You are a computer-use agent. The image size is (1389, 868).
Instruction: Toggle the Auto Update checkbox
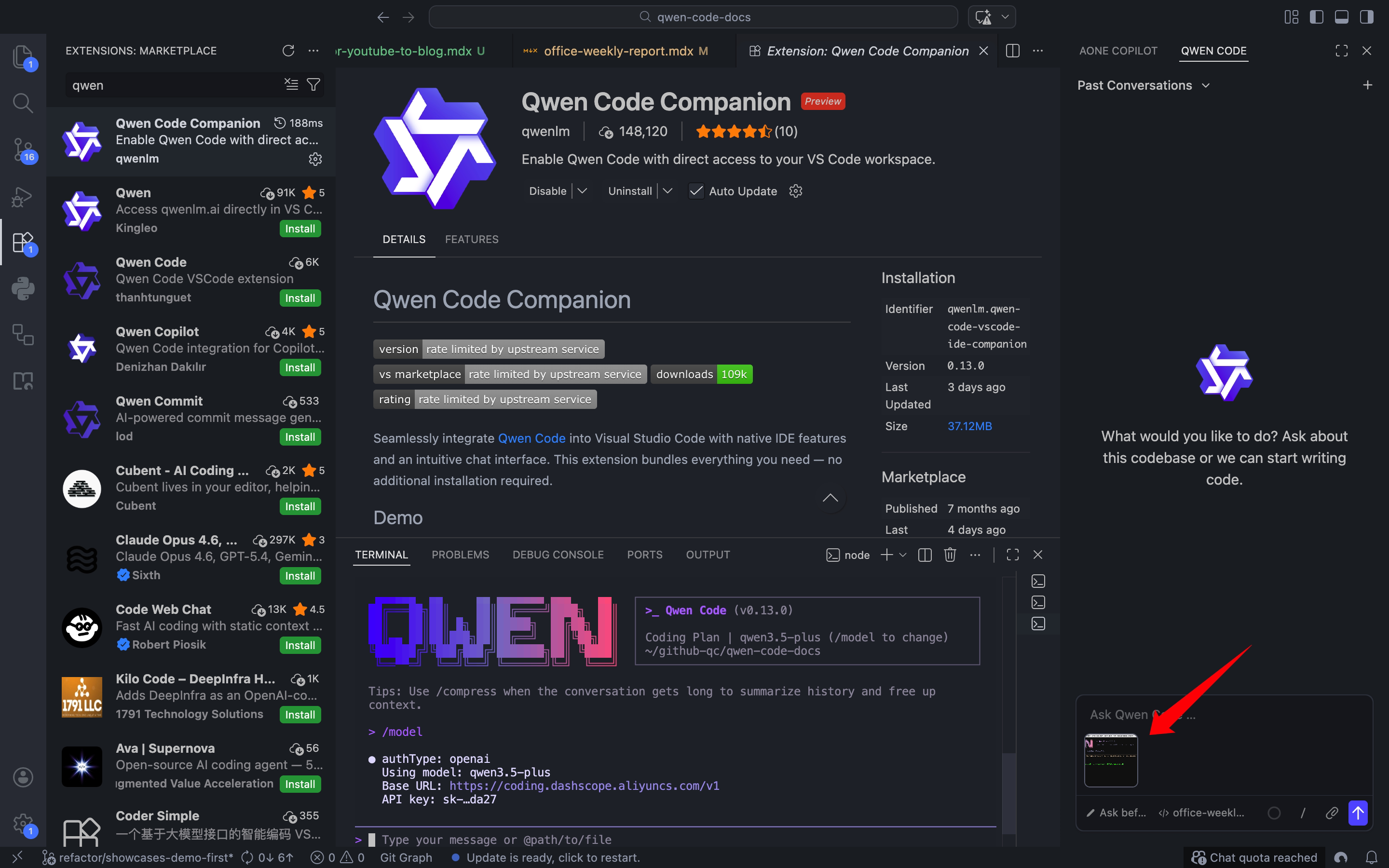pyautogui.click(x=696, y=191)
